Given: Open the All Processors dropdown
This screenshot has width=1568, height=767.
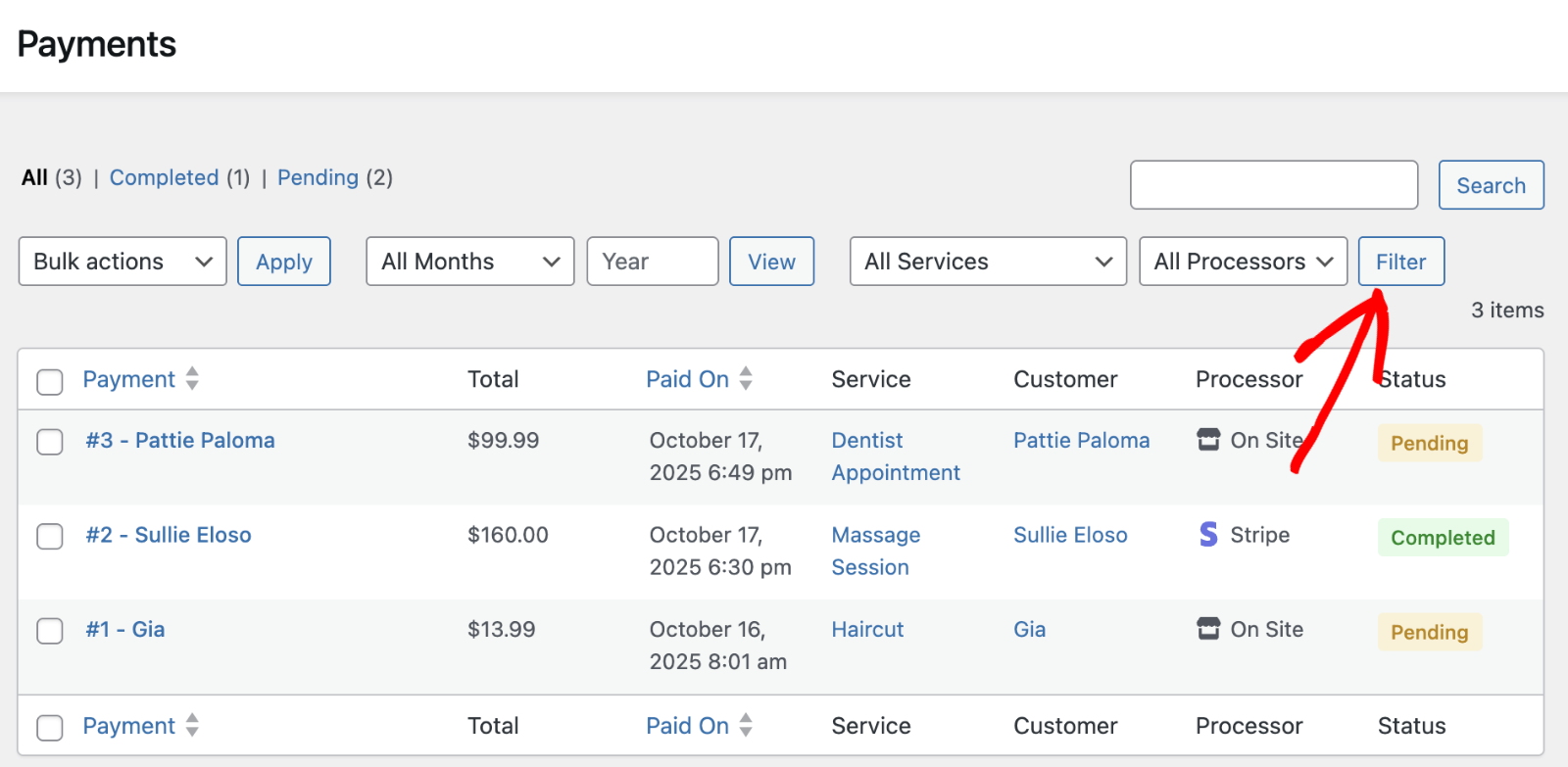Looking at the screenshot, I should [x=1243, y=262].
